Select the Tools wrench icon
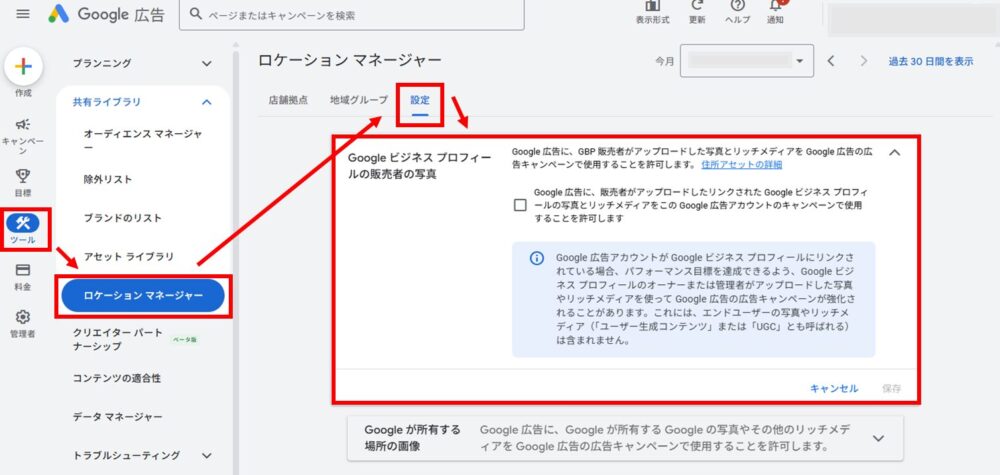The height and width of the screenshot is (475, 1000). click(x=22, y=223)
